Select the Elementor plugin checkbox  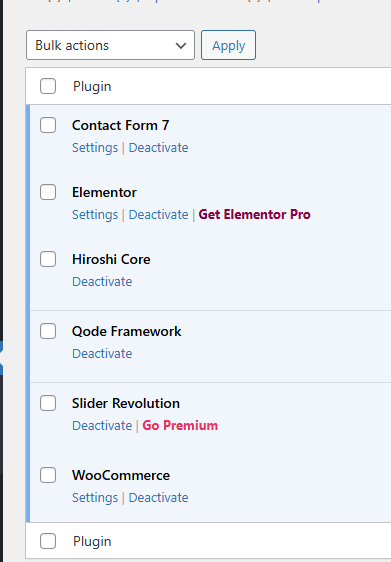pyautogui.click(x=48, y=192)
